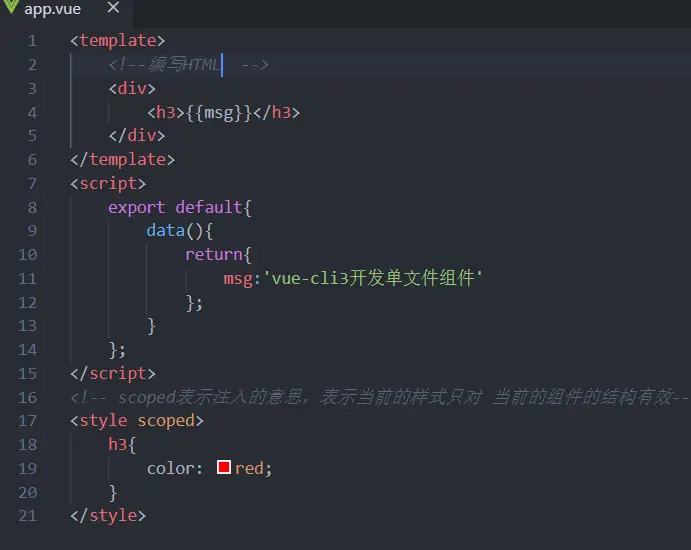Open the red color swatch picker

click(224, 467)
